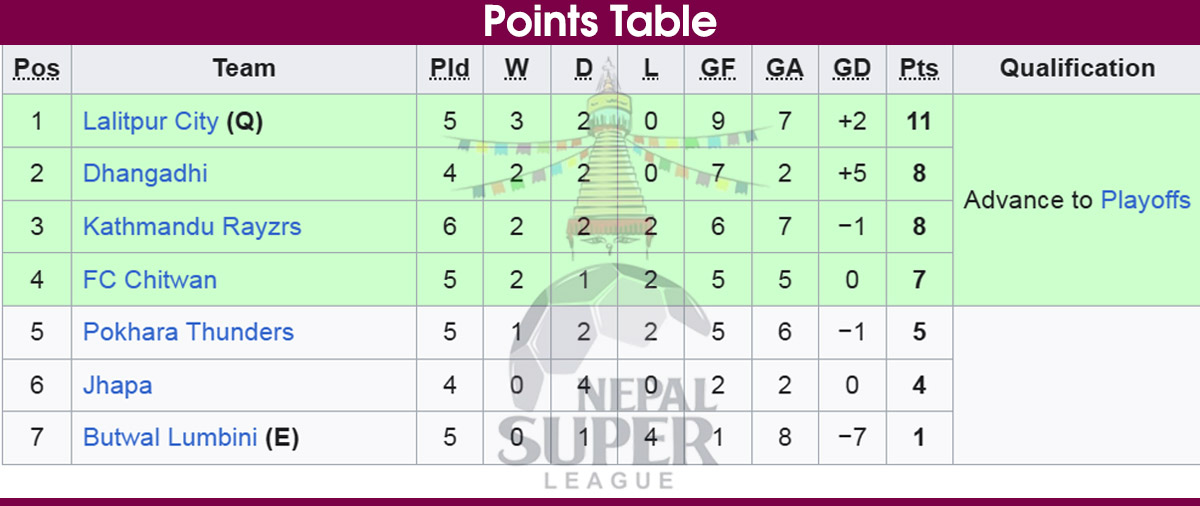Open Kathmandu Rayzrs team page
Image resolution: width=1200 pixels, height=506 pixels.
192,227
